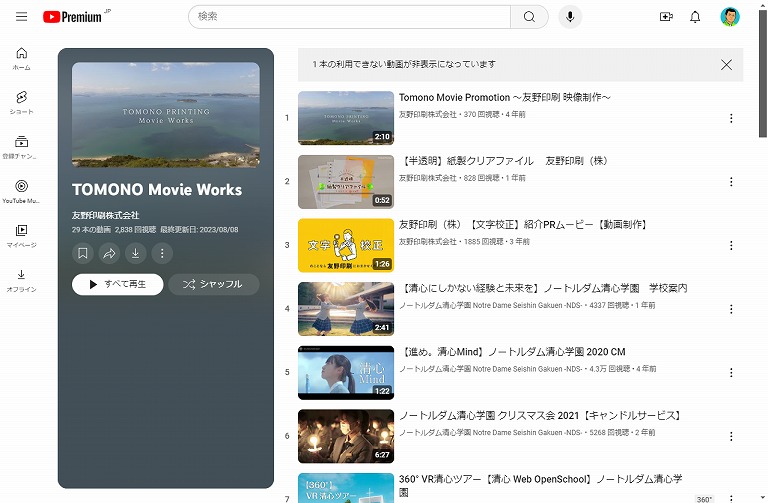768x503 pixels.
Task: Open the hamburger guide menu
Action: click(21, 17)
